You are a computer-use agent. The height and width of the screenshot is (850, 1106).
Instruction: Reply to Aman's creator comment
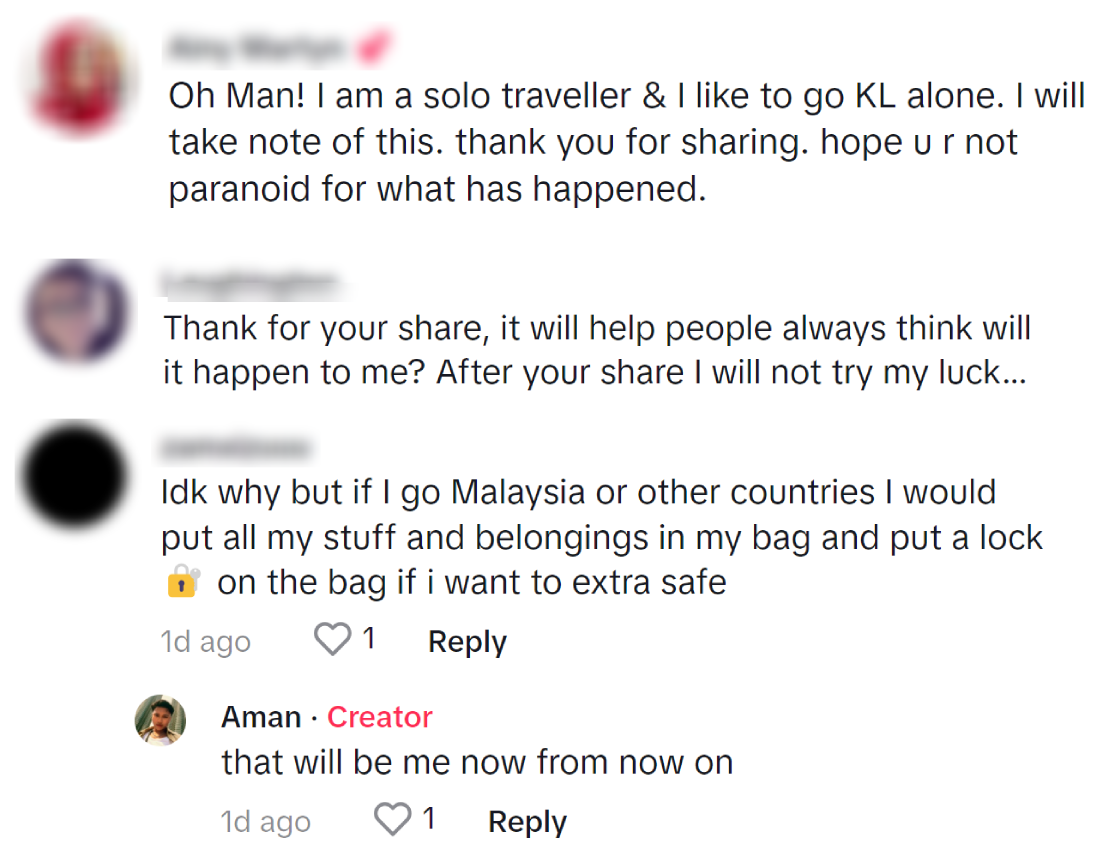(527, 822)
